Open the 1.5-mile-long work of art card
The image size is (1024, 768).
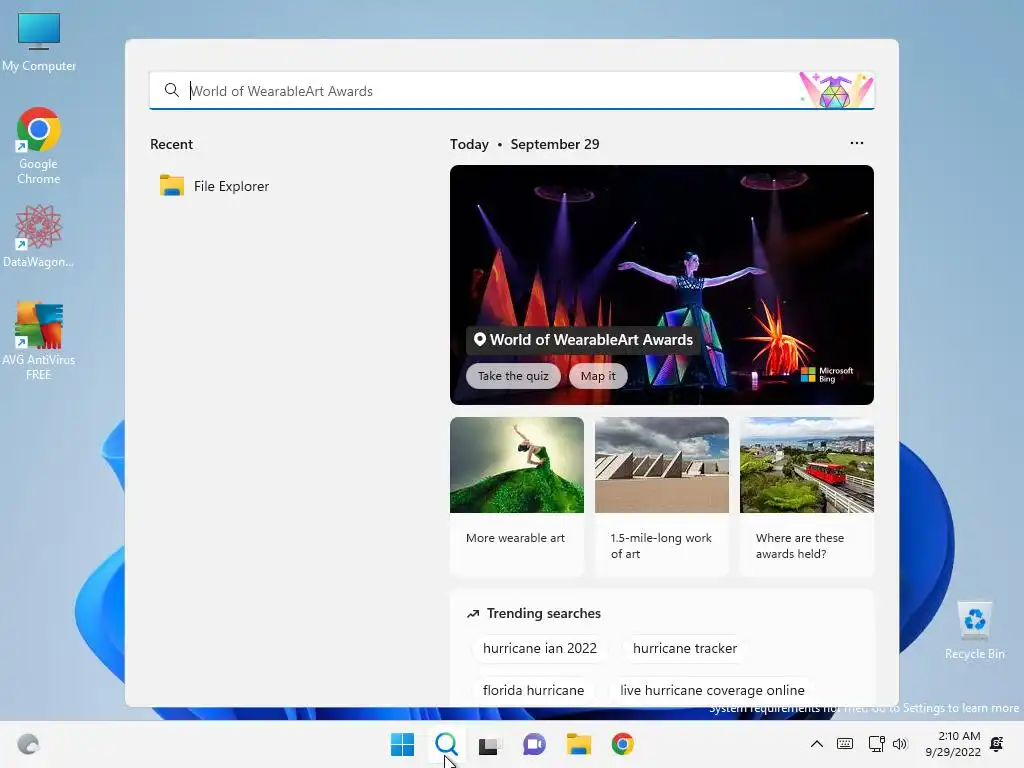coord(662,496)
